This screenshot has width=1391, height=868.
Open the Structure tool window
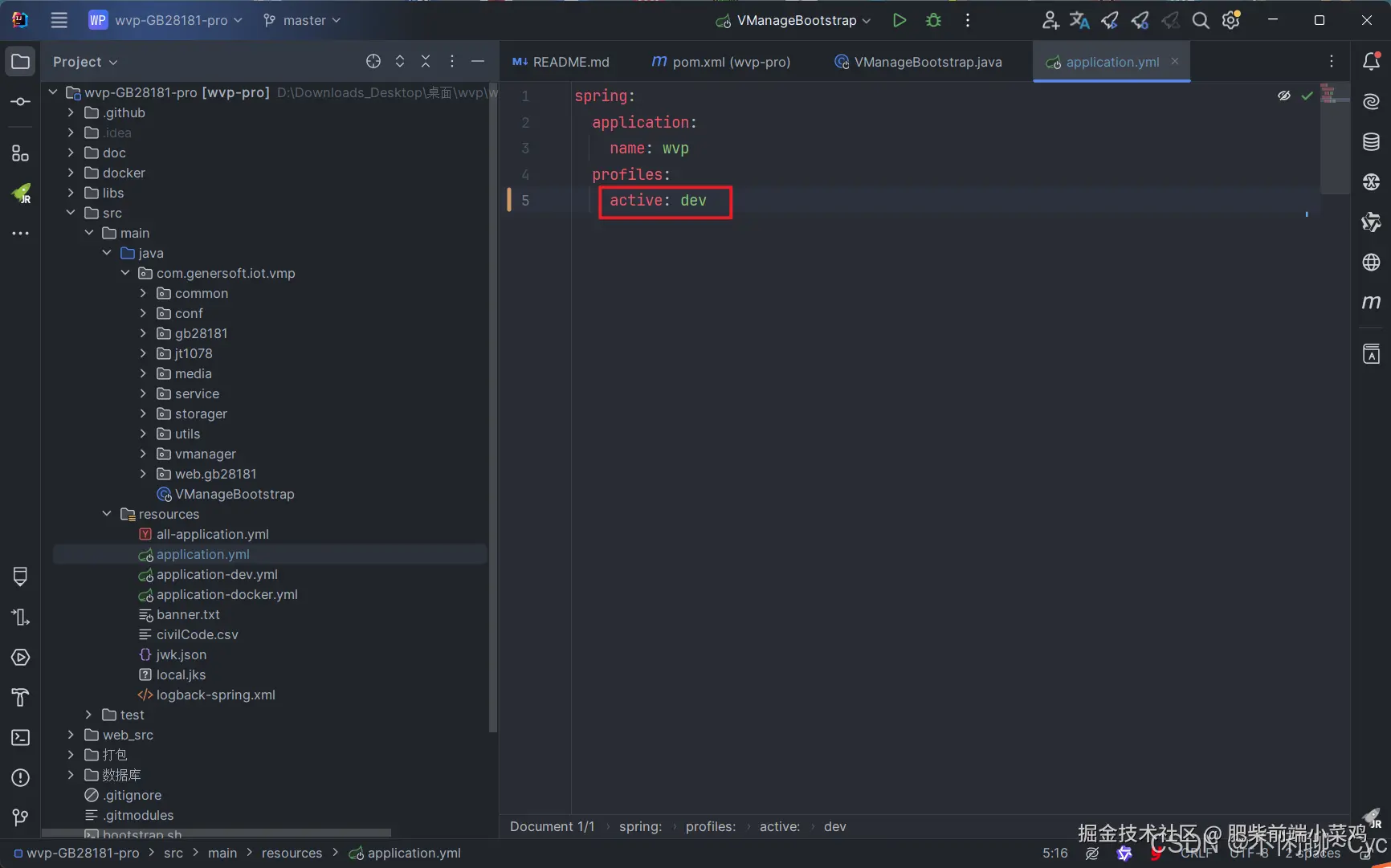point(20,153)
